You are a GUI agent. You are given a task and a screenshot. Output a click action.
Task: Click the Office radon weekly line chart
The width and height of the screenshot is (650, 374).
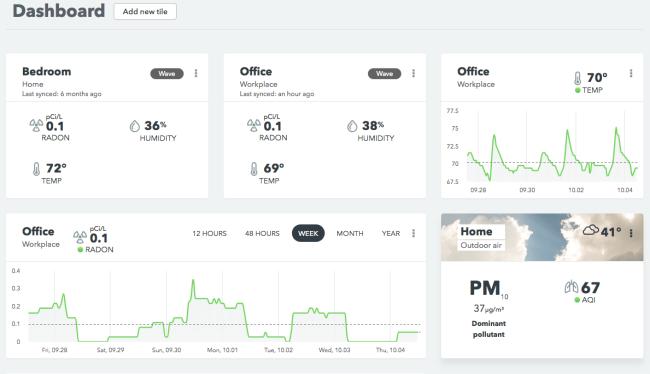coord(224,307)
